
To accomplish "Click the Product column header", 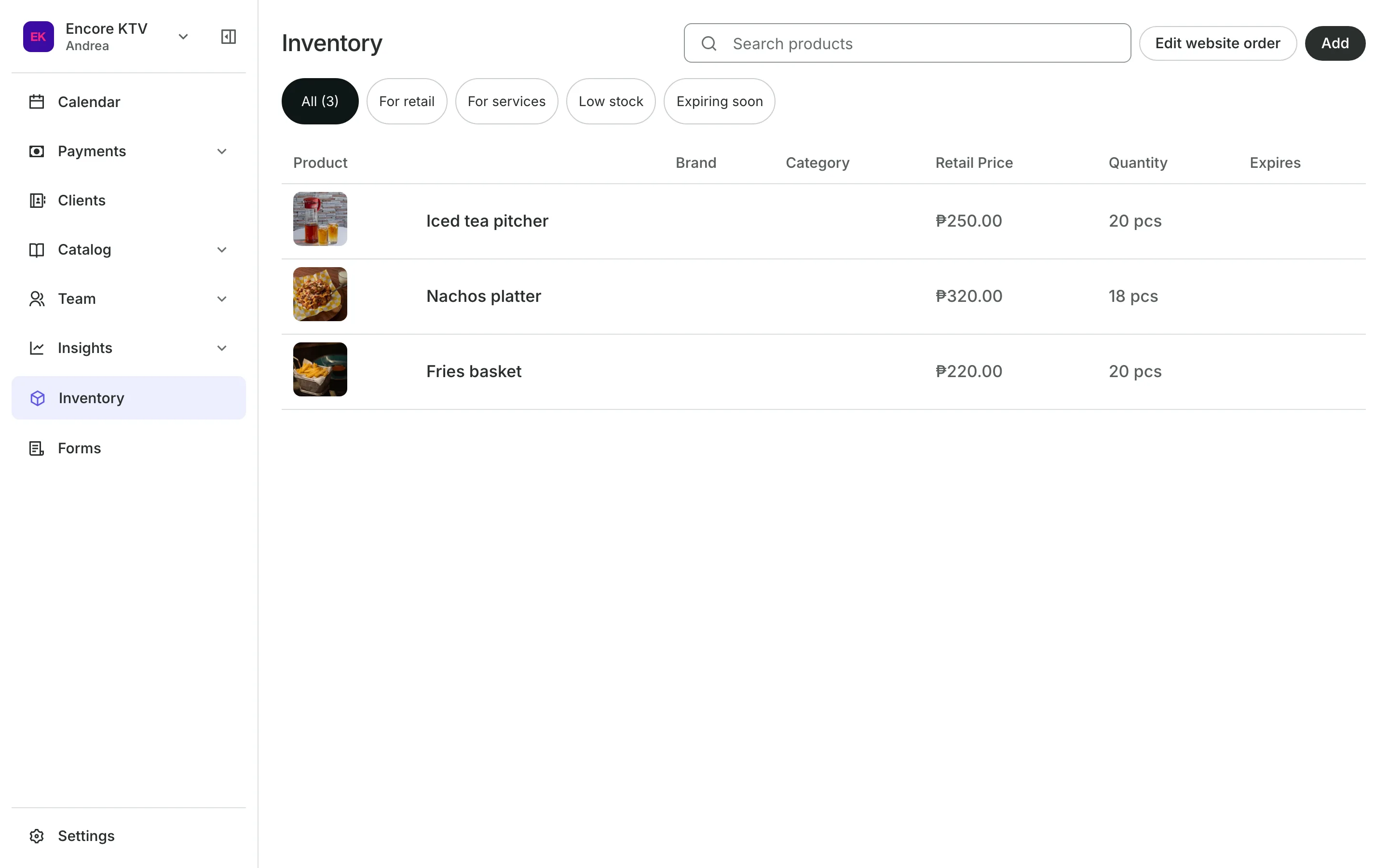I will pyautogui.click(x=320, y=163).
